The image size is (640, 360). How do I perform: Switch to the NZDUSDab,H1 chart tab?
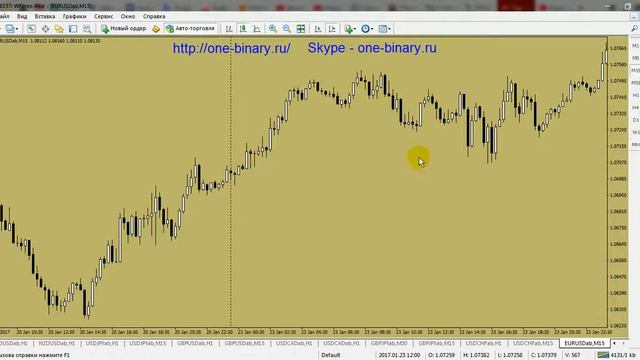[57, 344]
